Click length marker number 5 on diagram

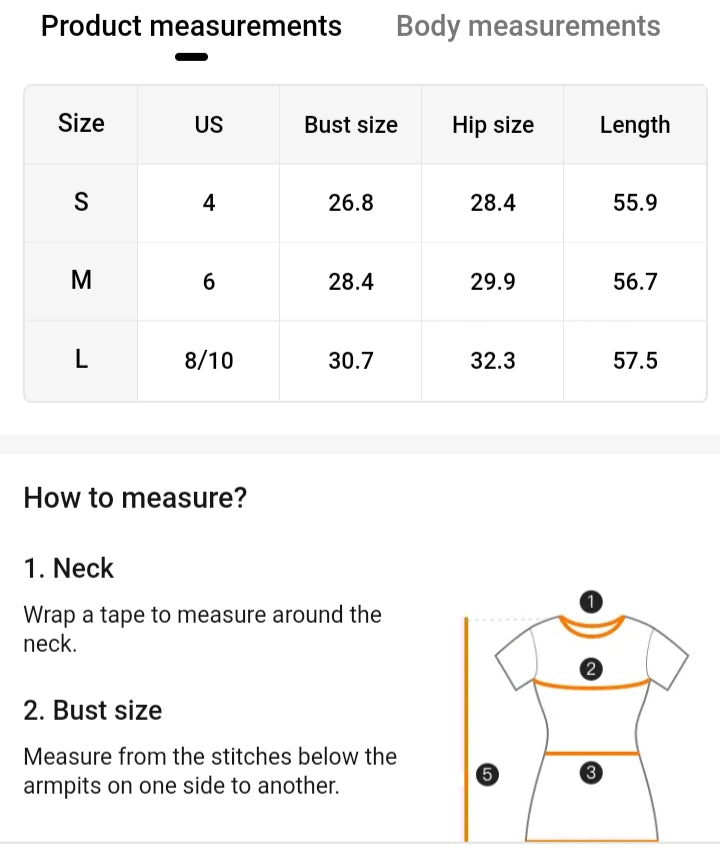[x=487, y=773]
